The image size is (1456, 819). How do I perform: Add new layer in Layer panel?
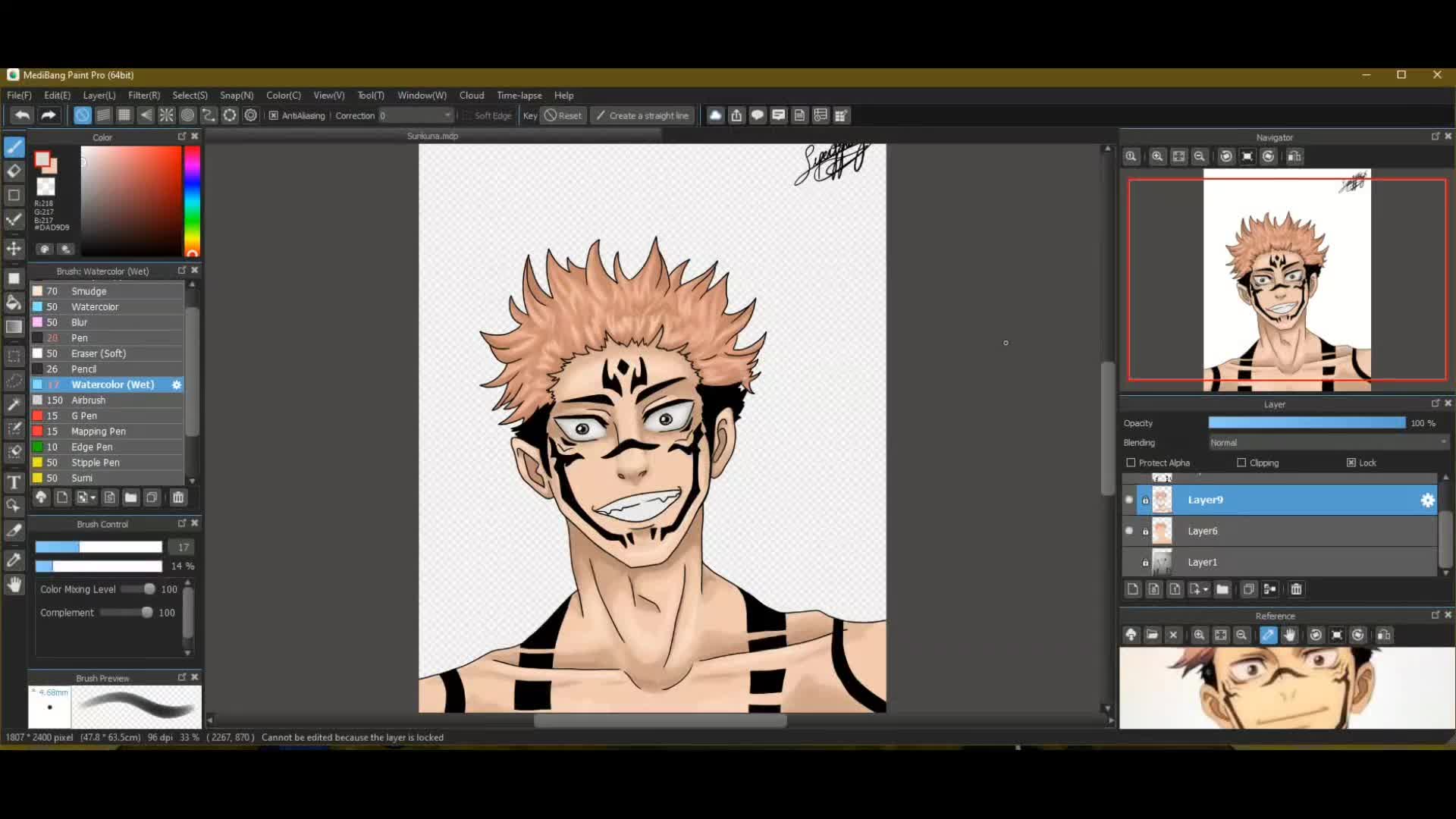pos(1133,589)
